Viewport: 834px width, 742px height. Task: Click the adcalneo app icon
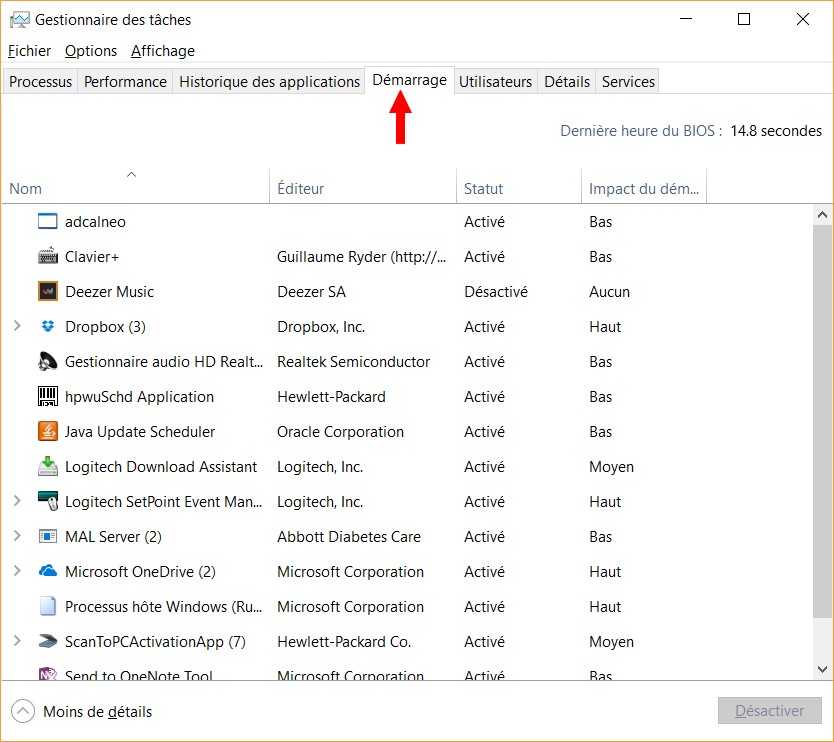(47, 221)
